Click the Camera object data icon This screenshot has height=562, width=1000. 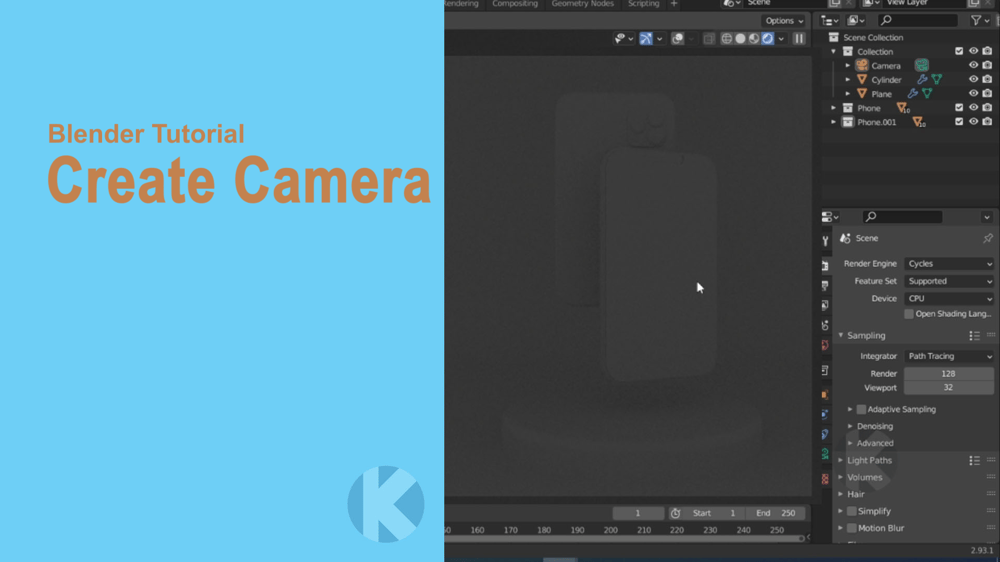point(922,65)
